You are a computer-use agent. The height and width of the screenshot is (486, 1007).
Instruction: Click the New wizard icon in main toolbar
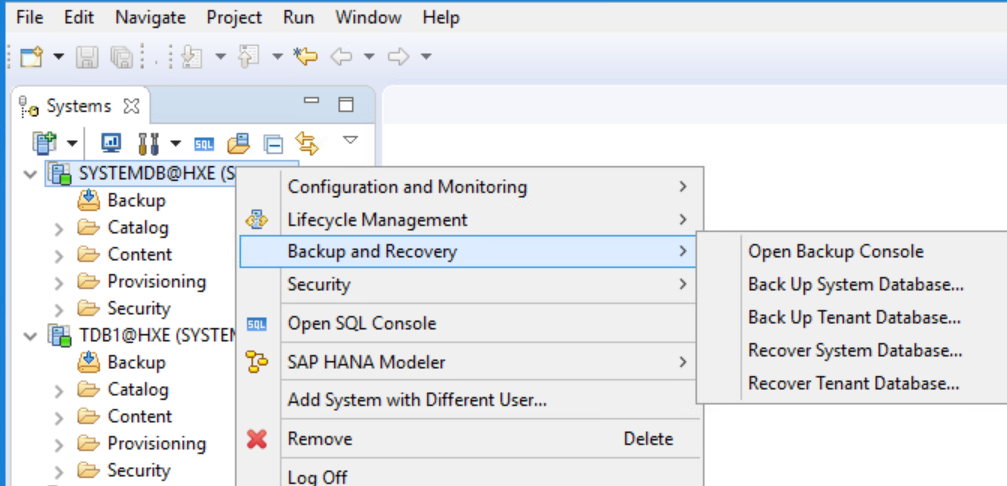click(32, 57)
